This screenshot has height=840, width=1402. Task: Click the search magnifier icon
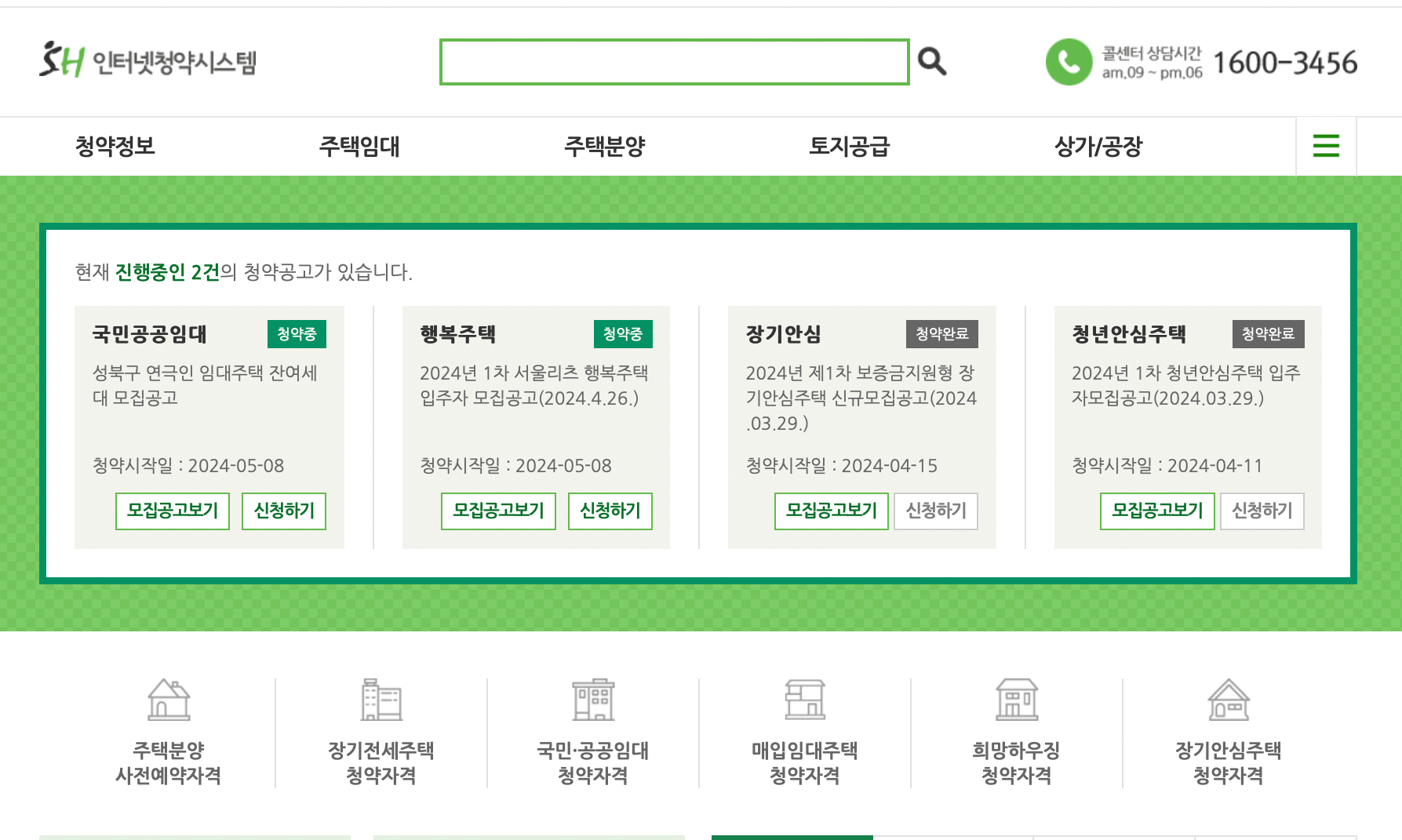(932, 60)
